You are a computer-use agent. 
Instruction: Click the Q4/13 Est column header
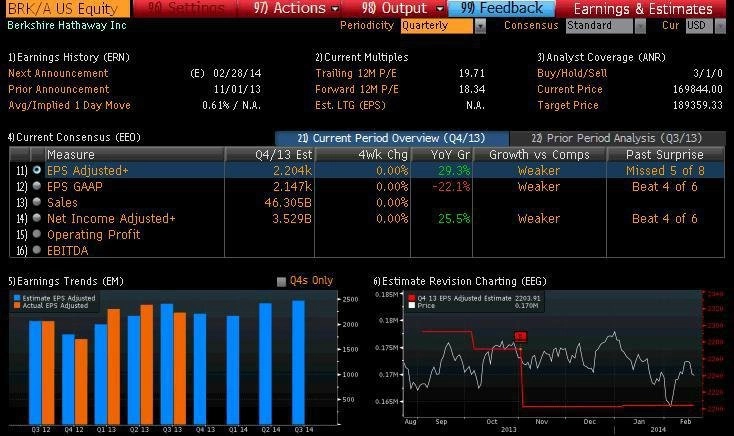pos(270,155)
